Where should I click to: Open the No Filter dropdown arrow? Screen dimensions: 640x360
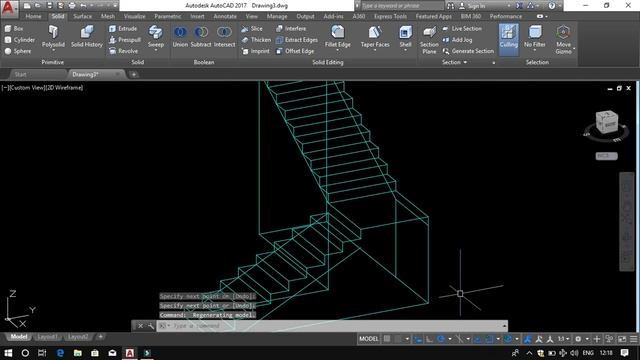click(535, 50)
